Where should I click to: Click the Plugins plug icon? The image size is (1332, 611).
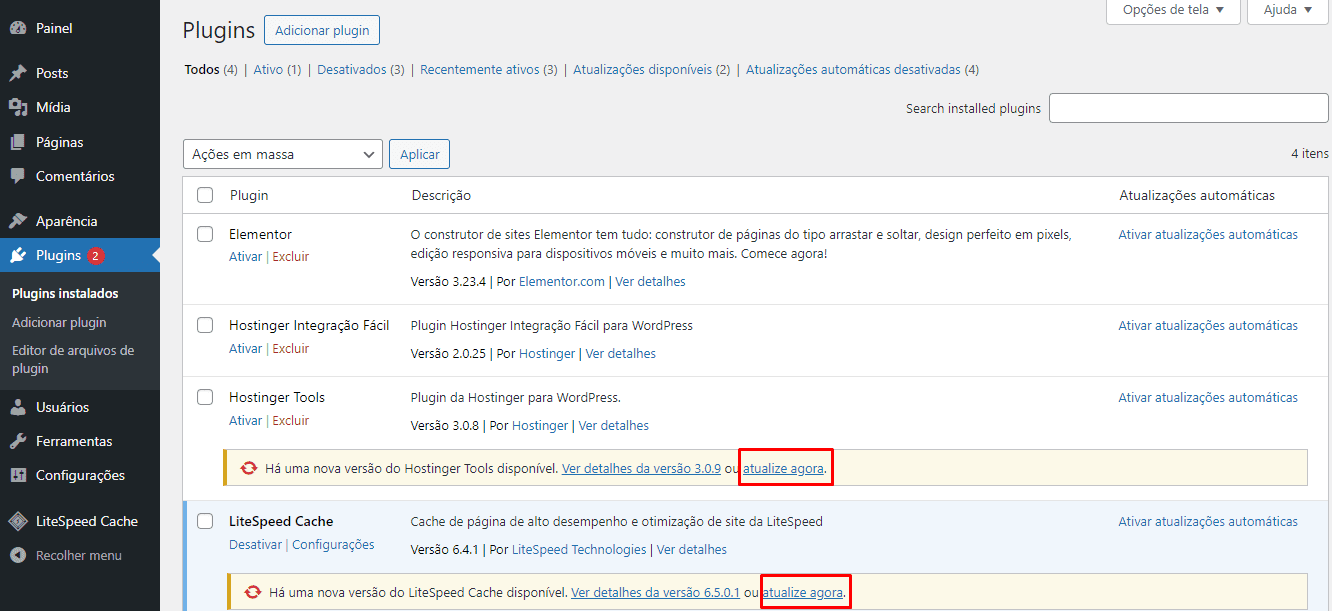(18, 255)
